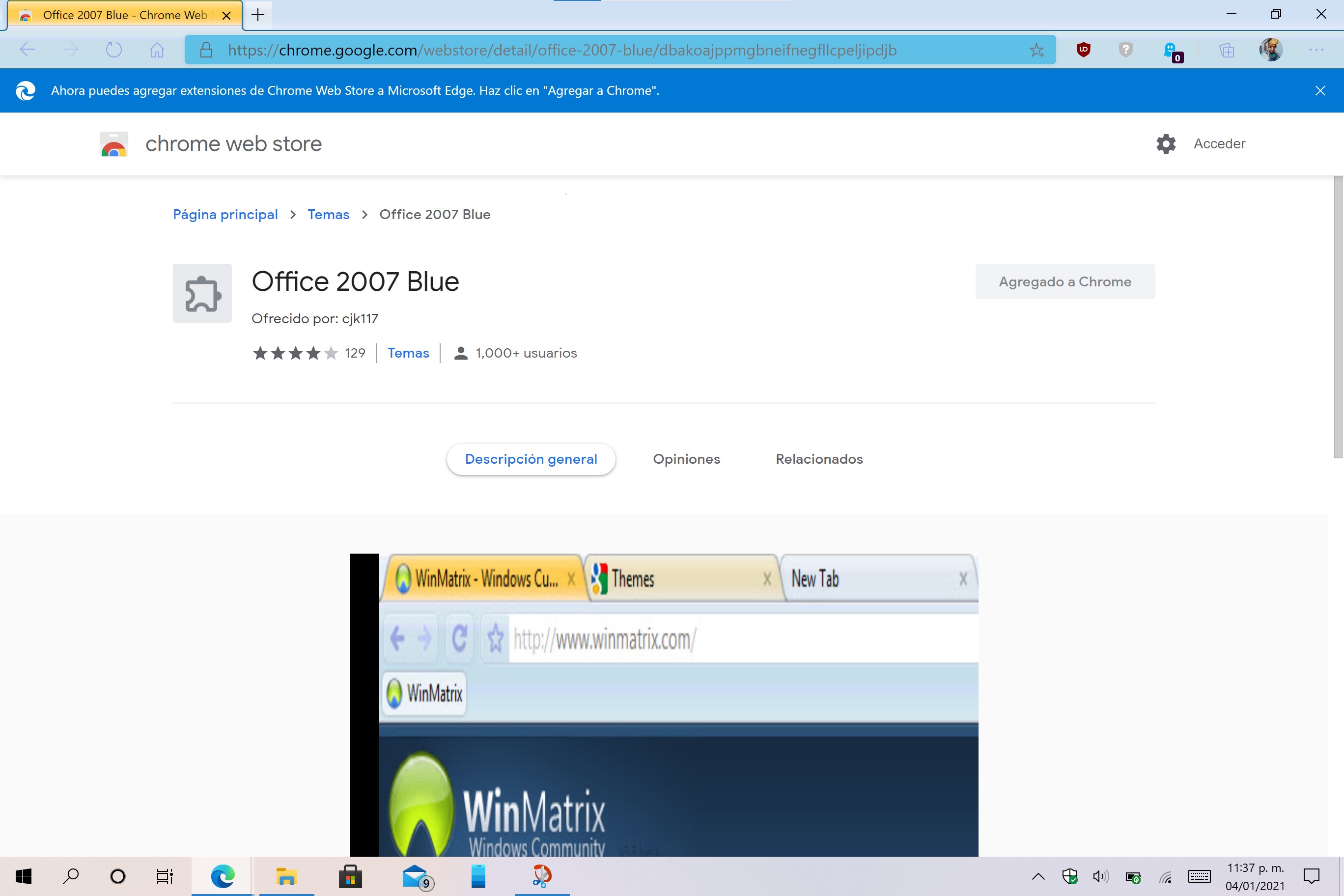Click the Agregado a Chrome button
Image resolution: width=1344 pixels, height=896 pixels.
tap(1065, 281)
